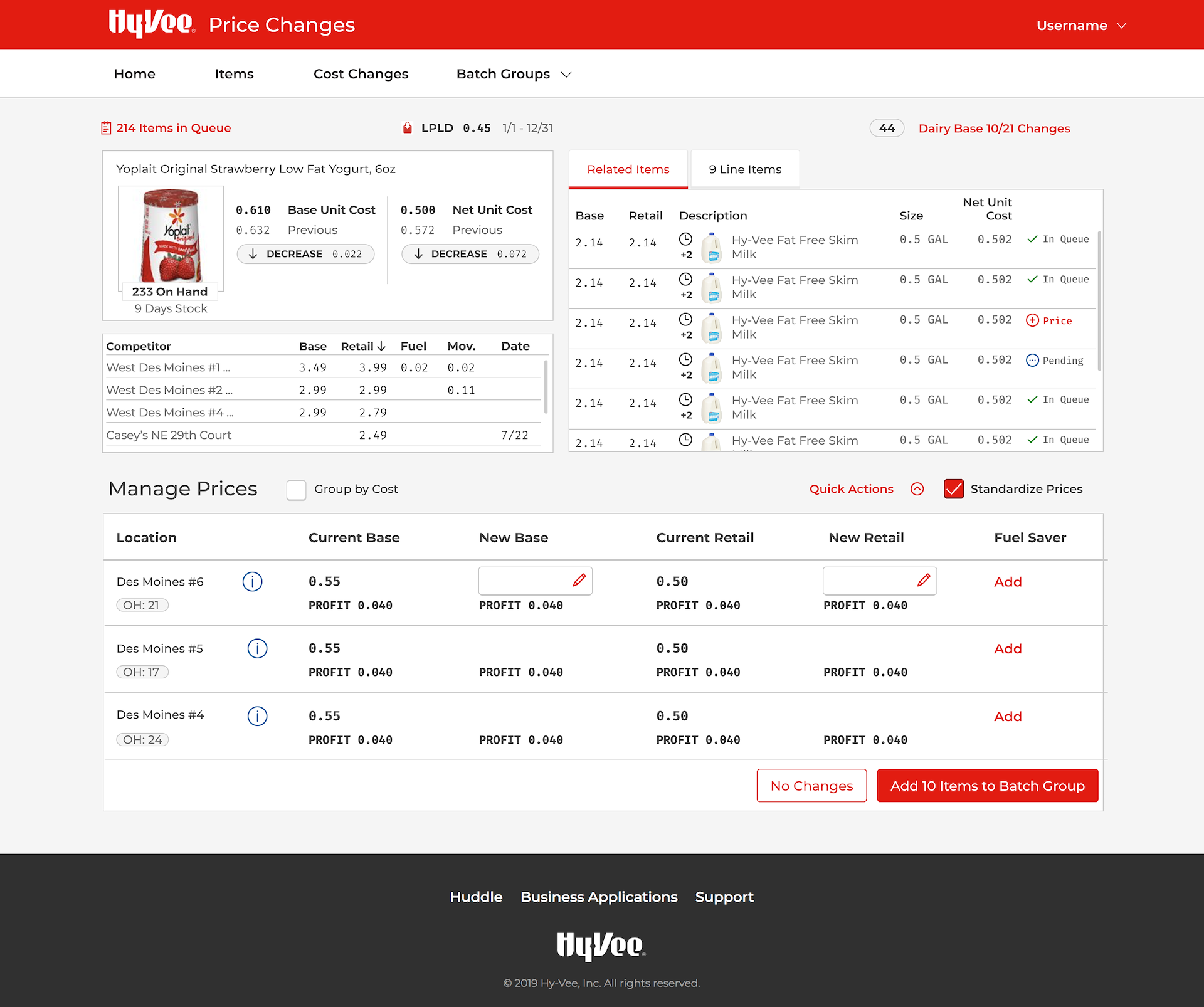Click the 44 count badge
The image size is (1204, 1007).
887,128
